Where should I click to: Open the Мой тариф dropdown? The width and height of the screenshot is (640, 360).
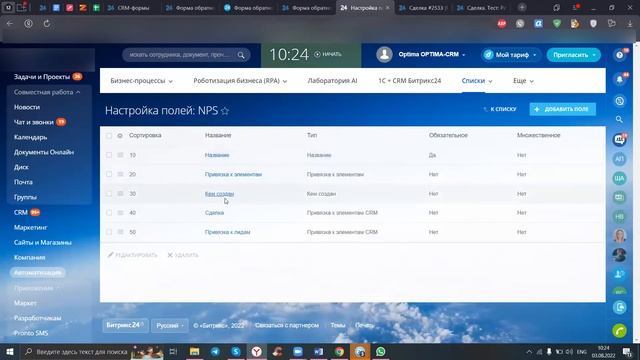510,55
